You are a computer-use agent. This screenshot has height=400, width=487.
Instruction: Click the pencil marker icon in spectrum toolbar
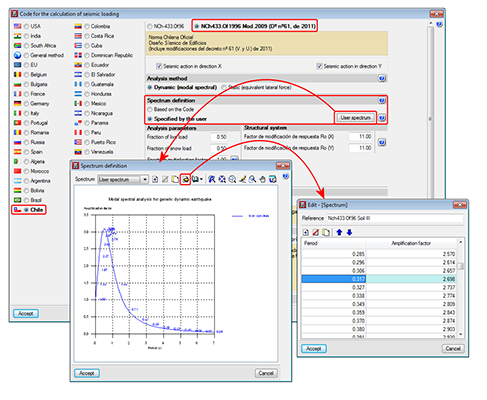(243, 179)
